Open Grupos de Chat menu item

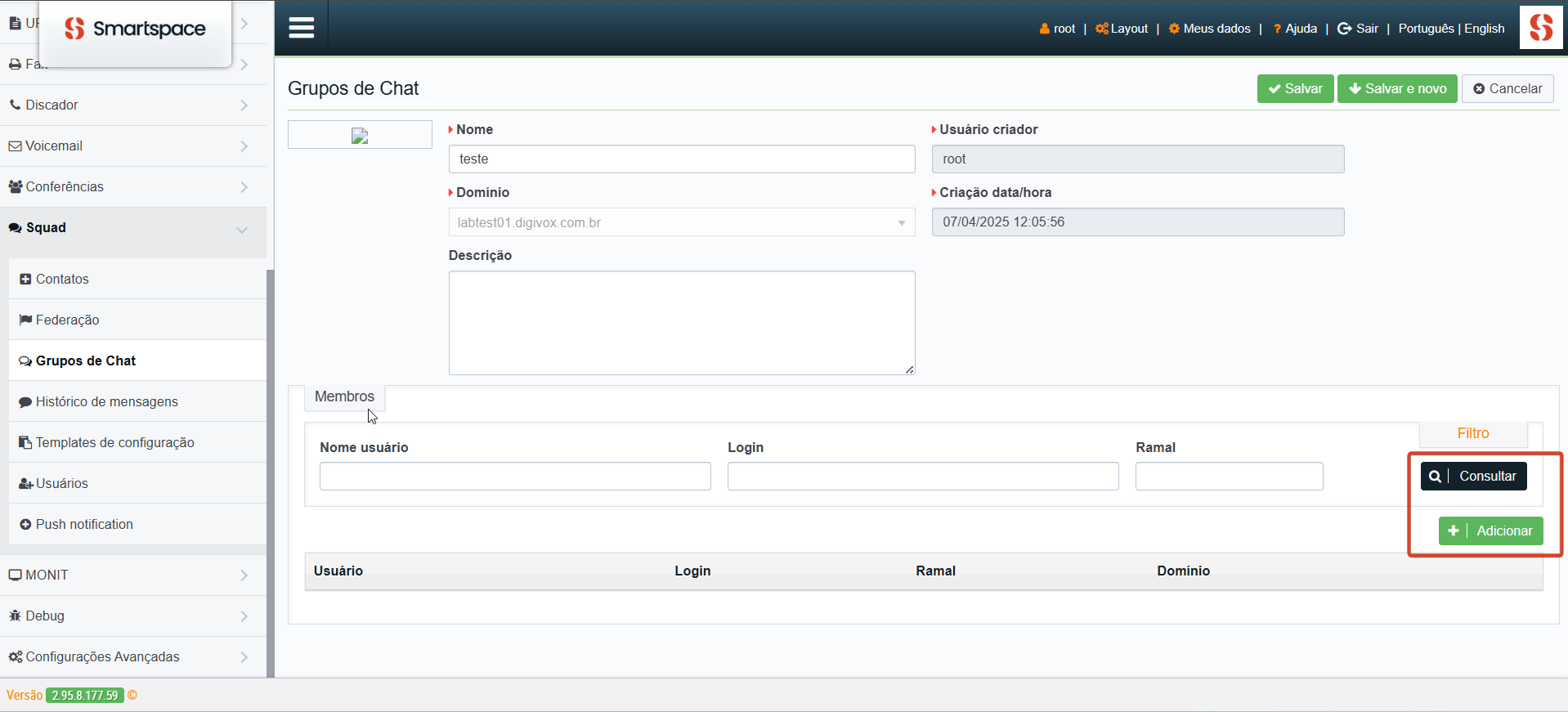point(137,360)
